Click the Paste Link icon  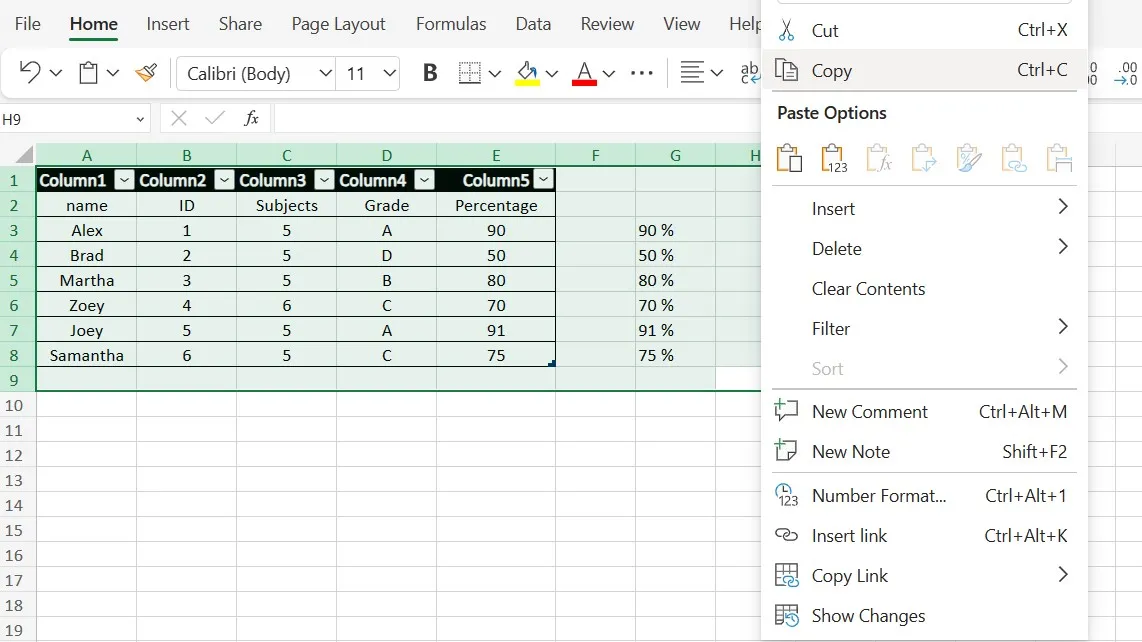coord(1014,158)
